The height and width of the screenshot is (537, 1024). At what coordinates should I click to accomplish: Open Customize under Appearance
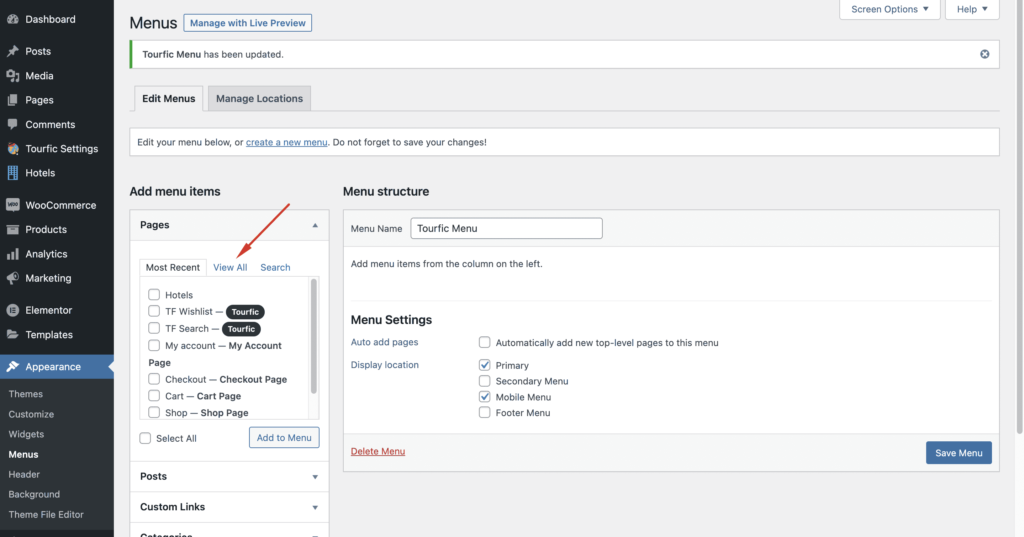31,414
